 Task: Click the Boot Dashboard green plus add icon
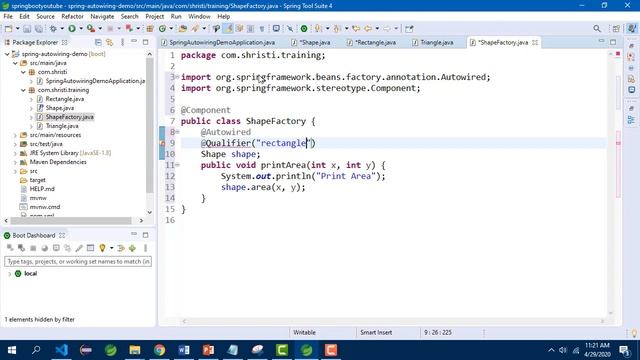click(x=132, y=248)
